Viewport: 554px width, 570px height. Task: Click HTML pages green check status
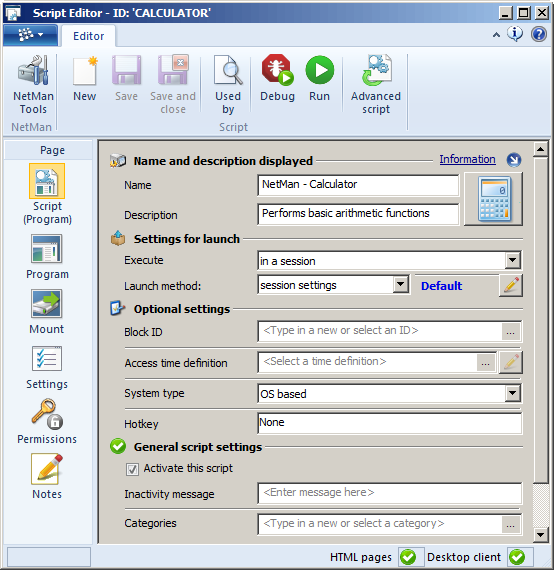coord(408,557)
